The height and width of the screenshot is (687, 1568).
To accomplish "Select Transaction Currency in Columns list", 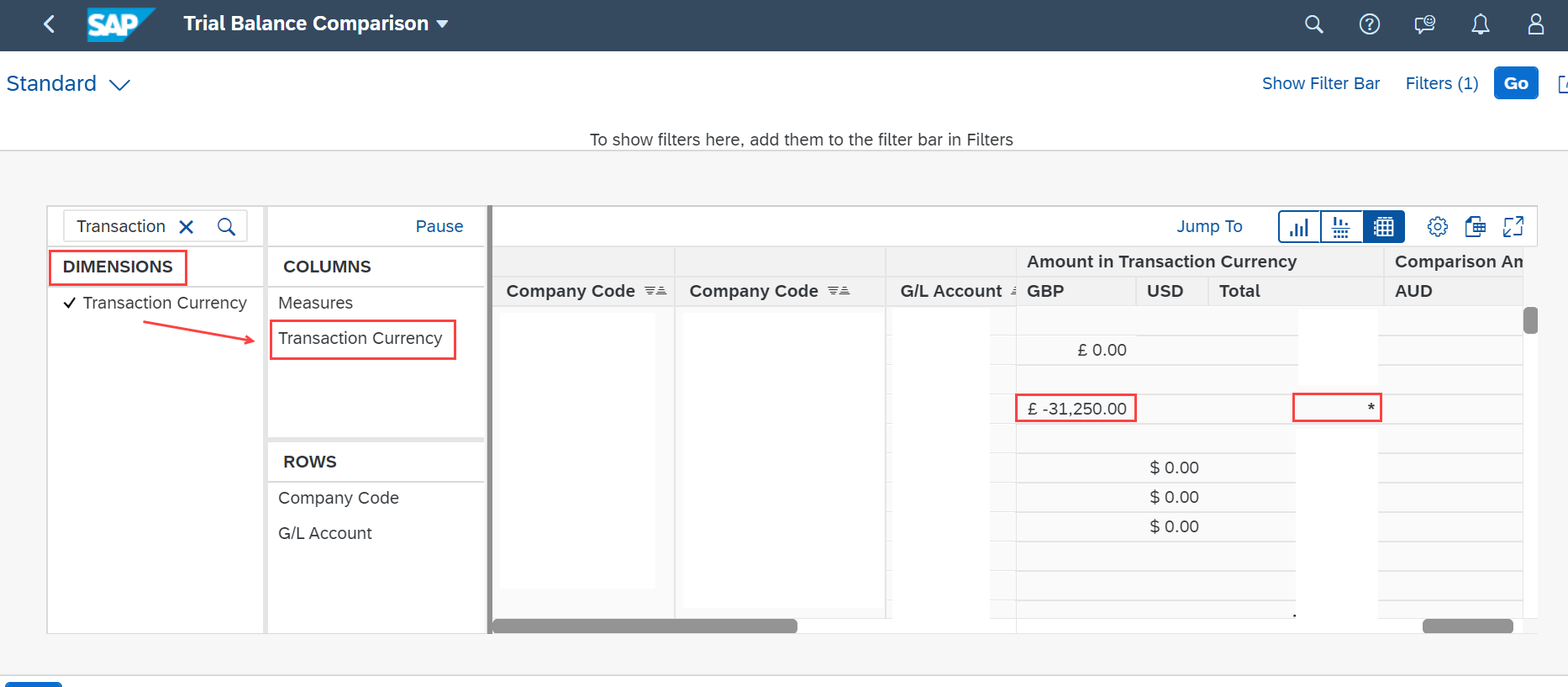I will tap(360, 338).
